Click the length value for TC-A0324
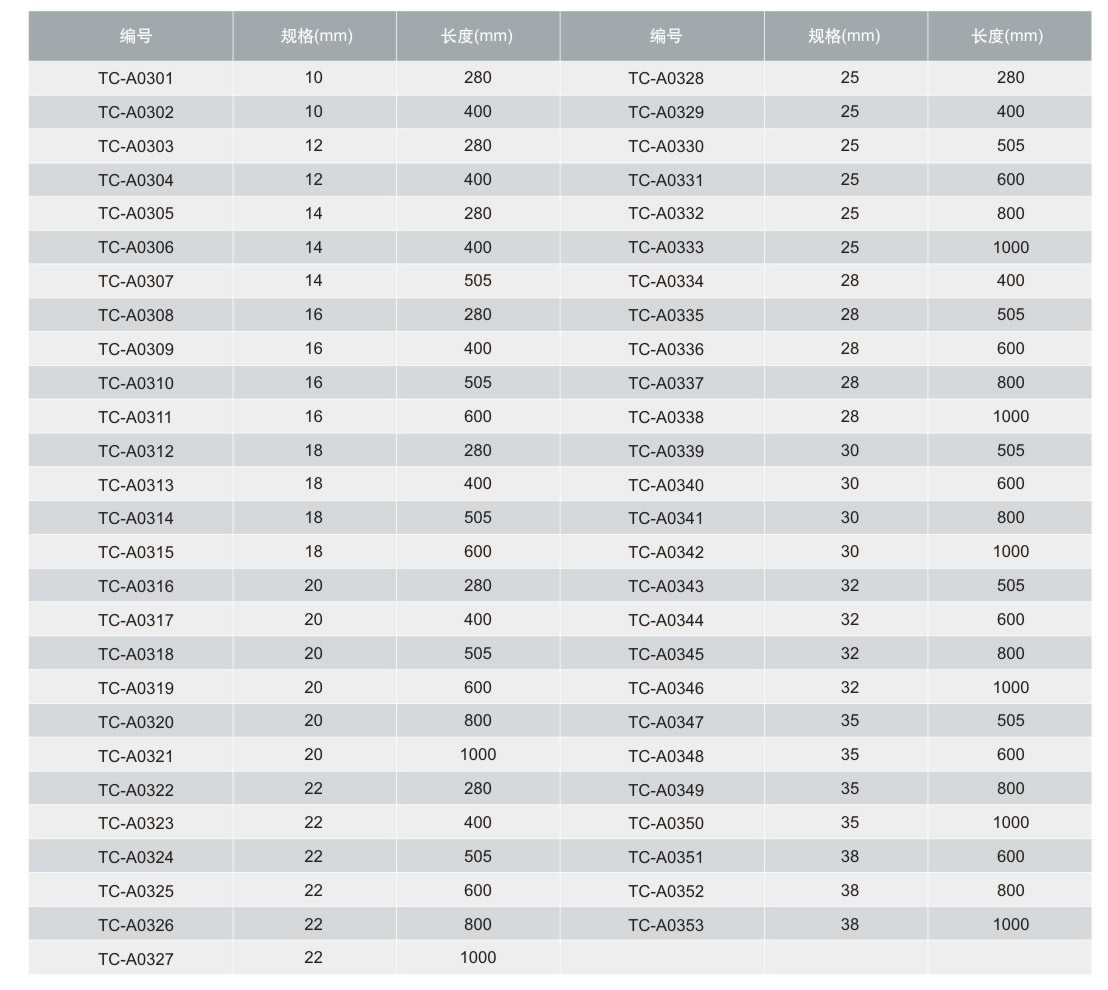This screenshot has height=990, width=1108. pyautogui.click(x=478, y=856)
